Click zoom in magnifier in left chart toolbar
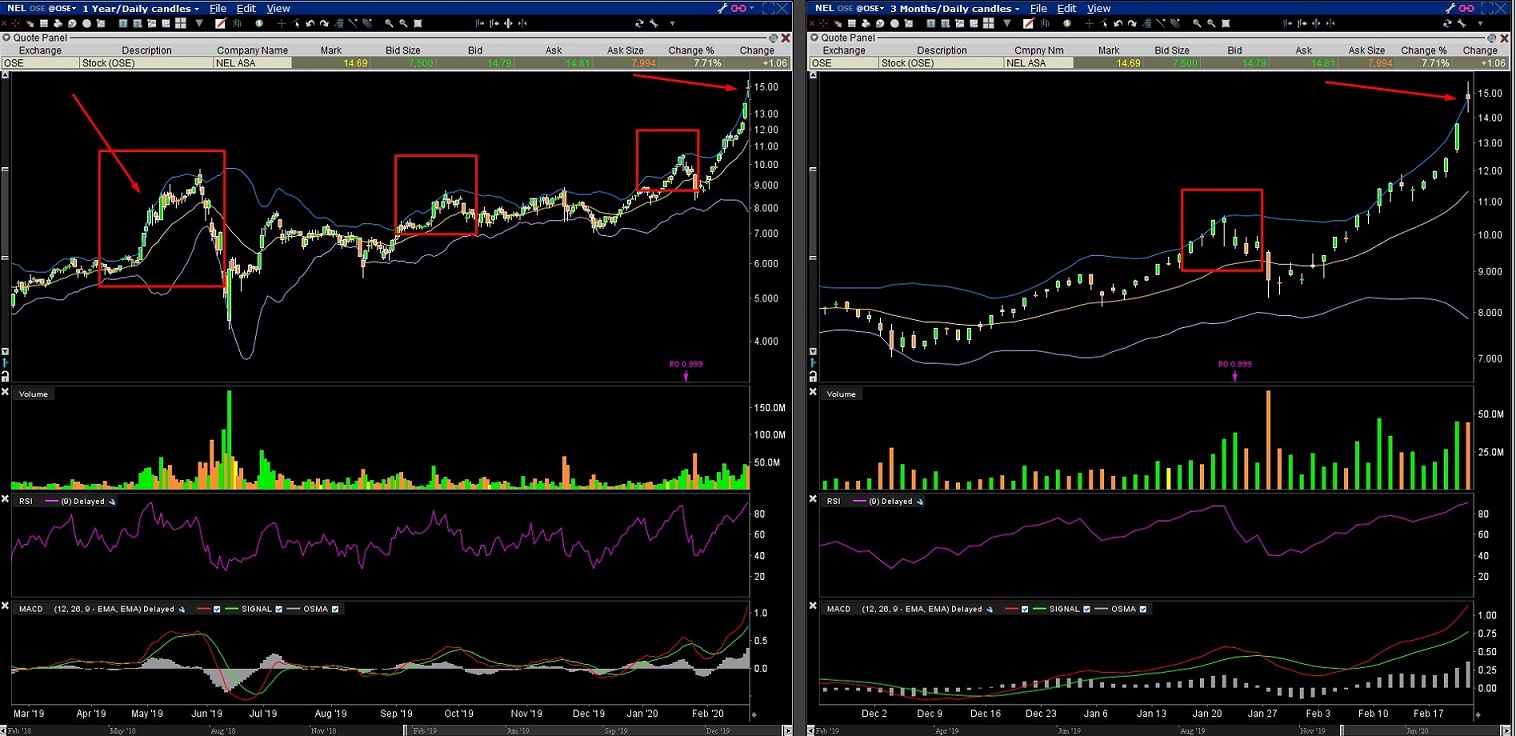Screen dimensions: 1516x736 coord(389,23)
